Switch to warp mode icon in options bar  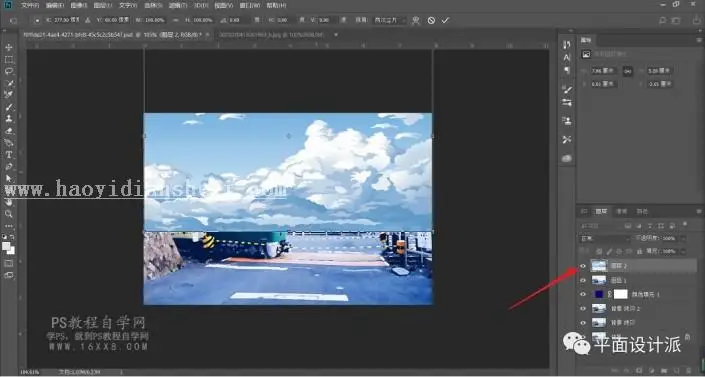(415, 20)
